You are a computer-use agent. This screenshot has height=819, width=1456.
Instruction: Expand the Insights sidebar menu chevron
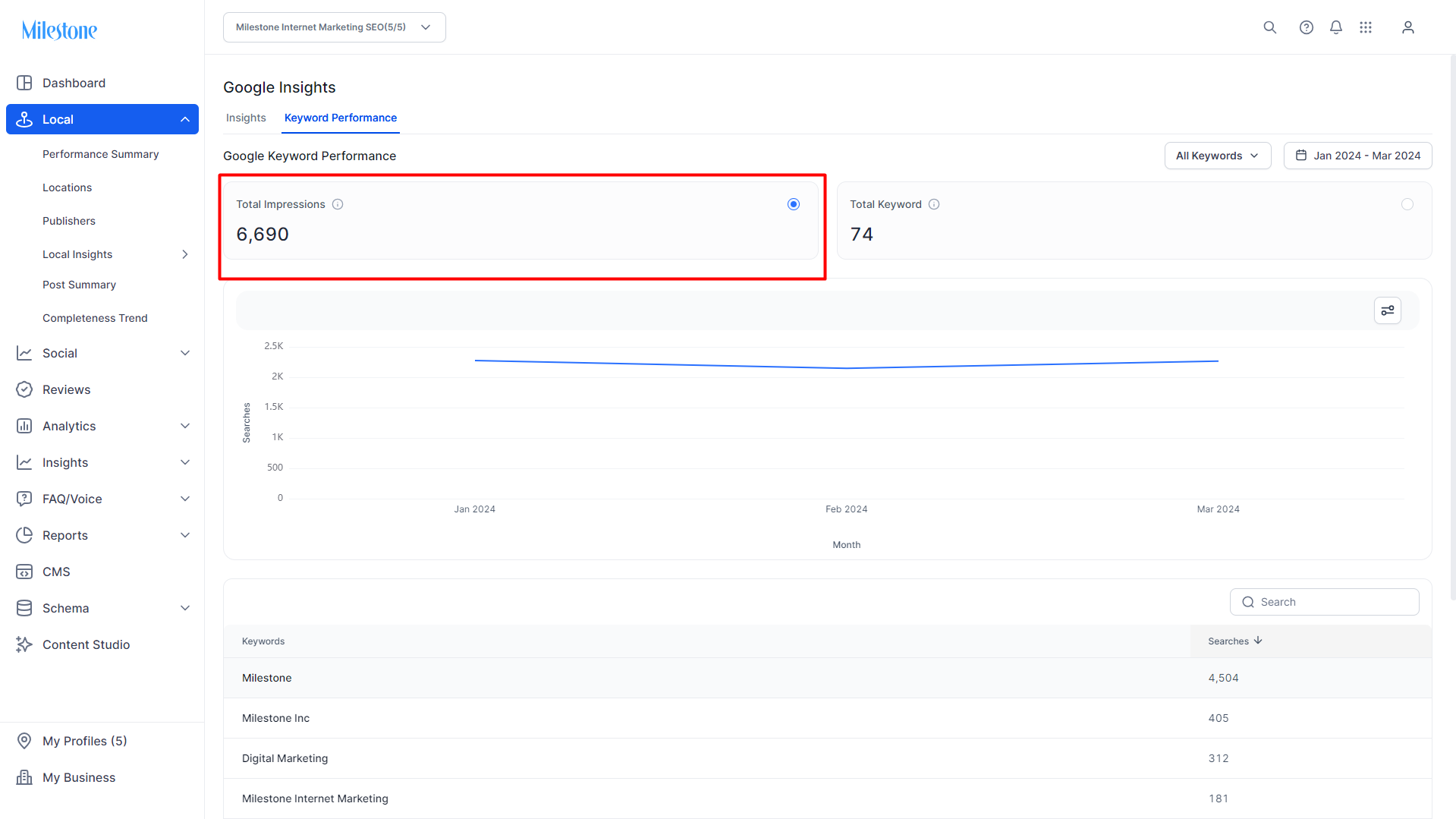(x=184, y=462)
